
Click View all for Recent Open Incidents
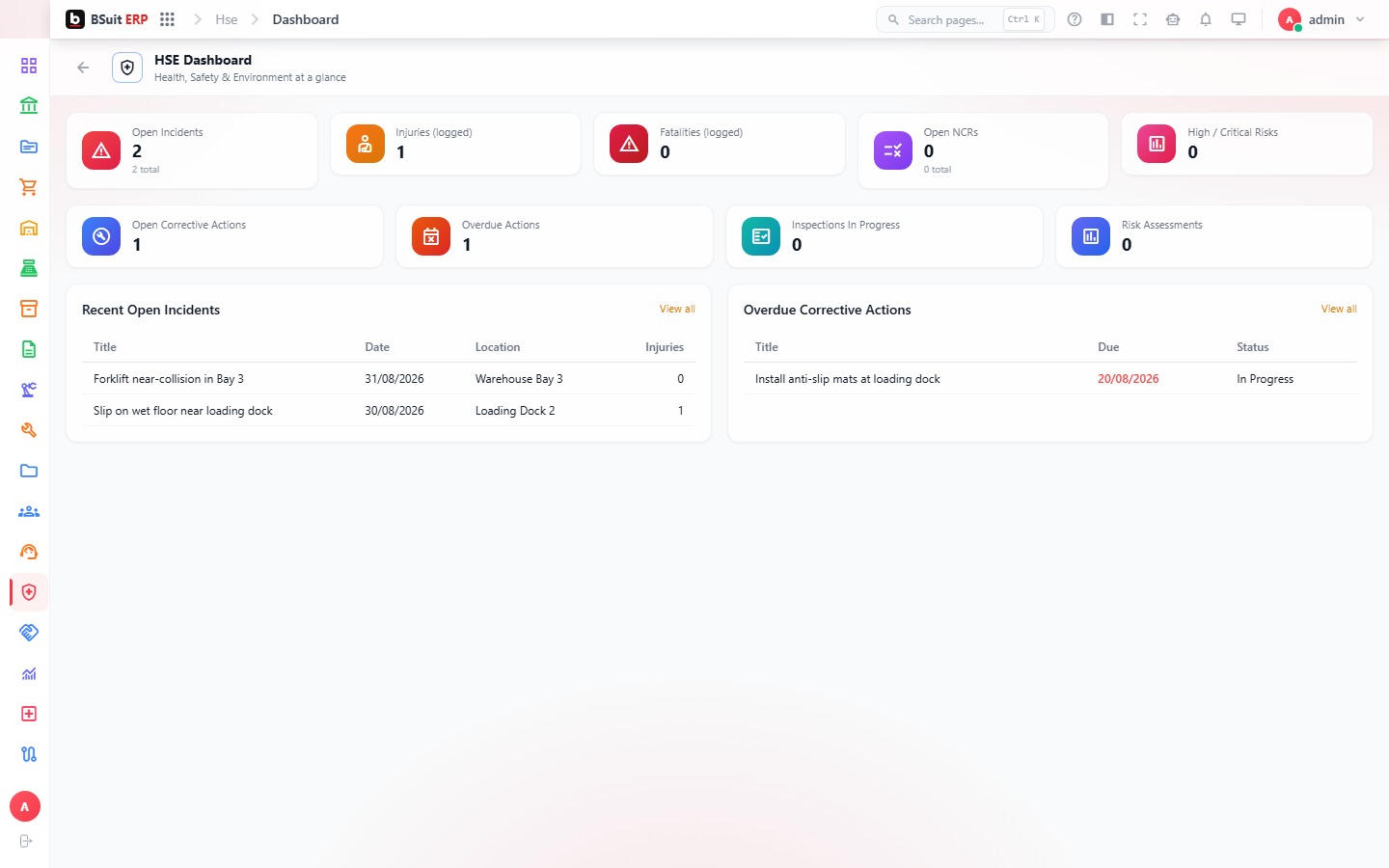677,309
